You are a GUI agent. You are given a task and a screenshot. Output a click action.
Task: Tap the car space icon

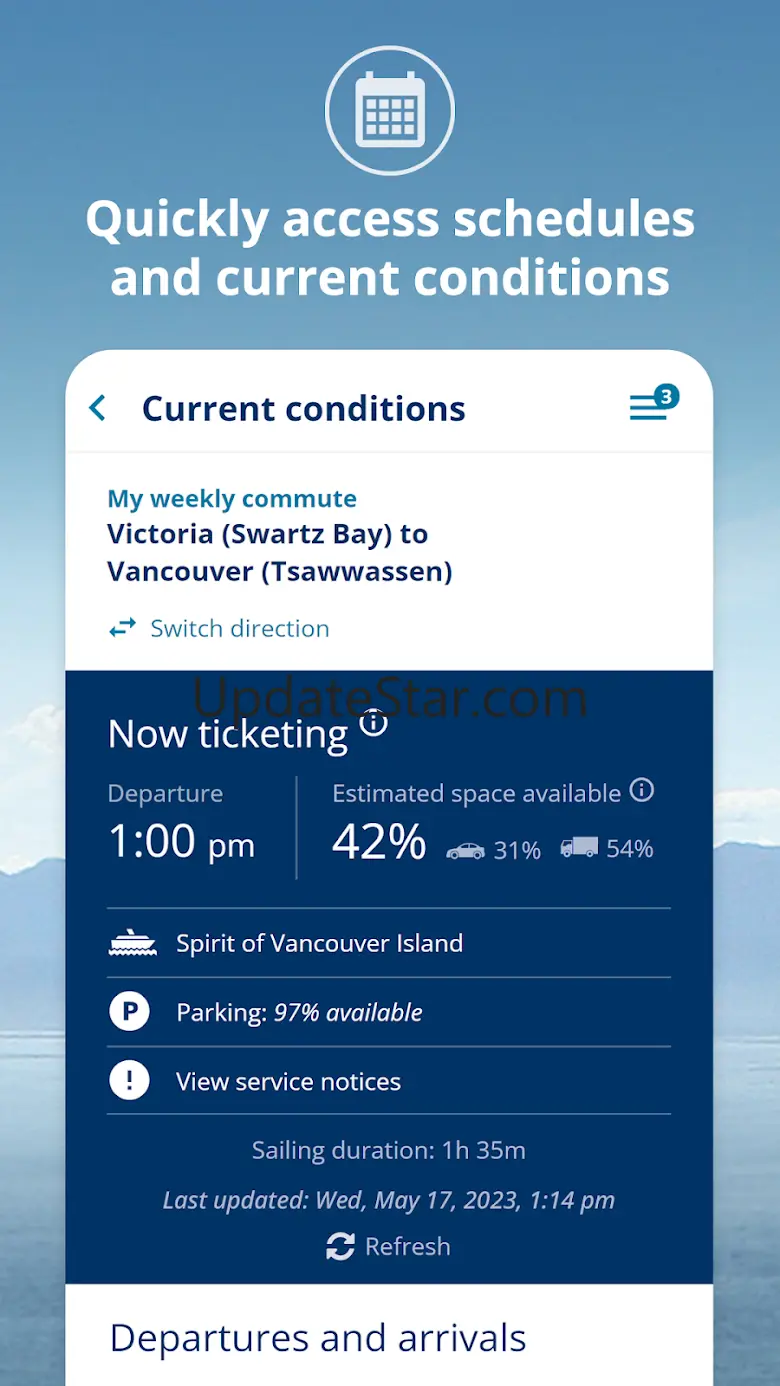pyautogui.click(x=465, y=850)
